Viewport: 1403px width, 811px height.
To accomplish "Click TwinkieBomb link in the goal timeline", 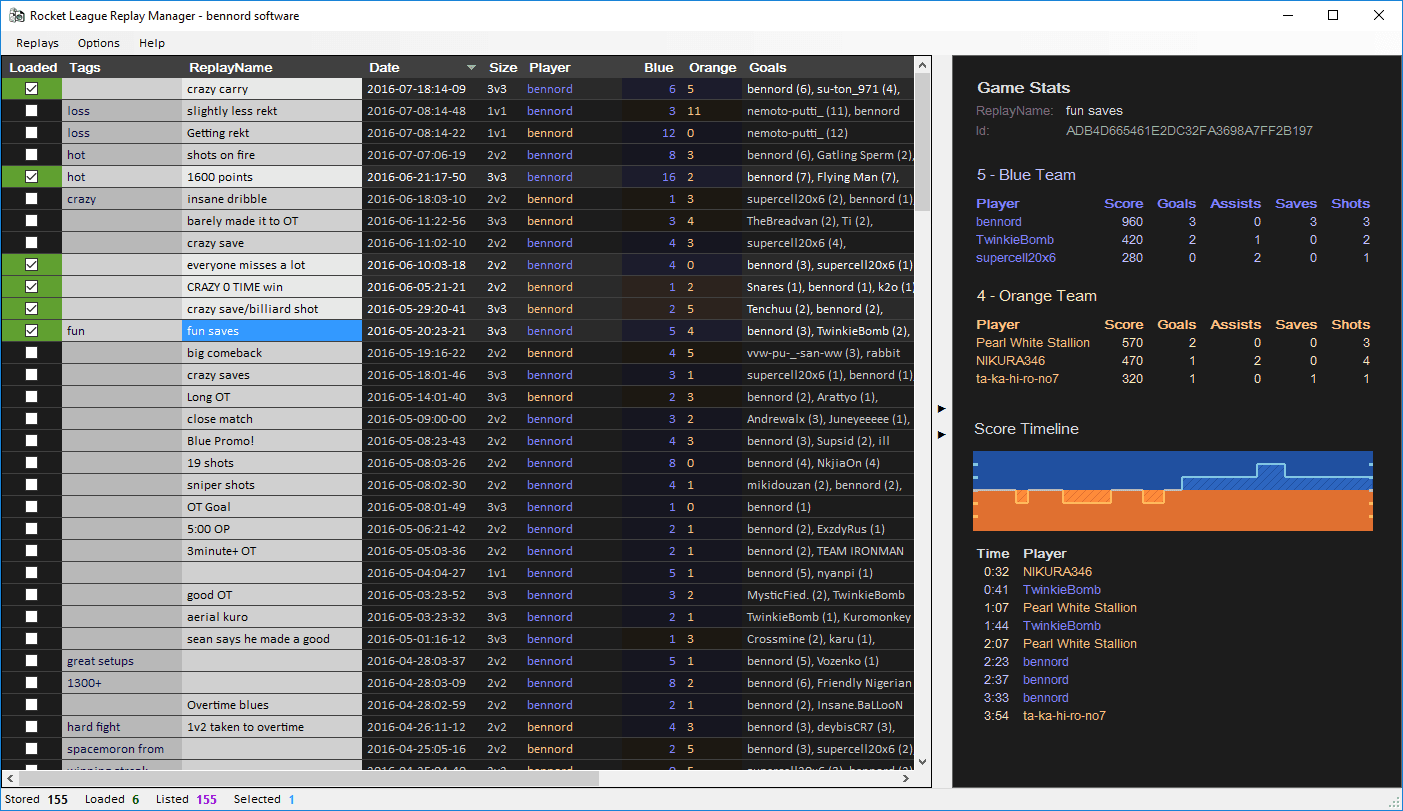I will coord(1061,589).
